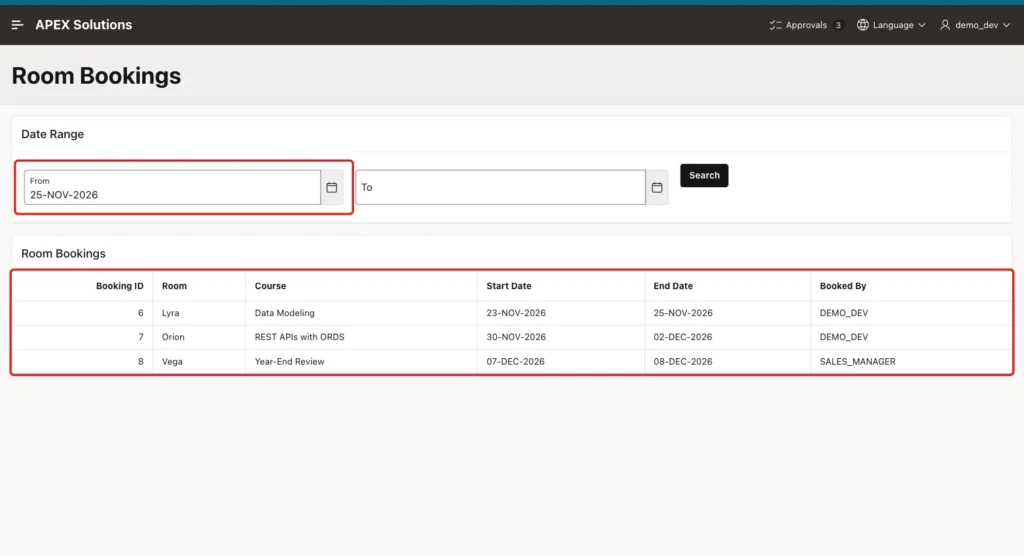Open the From date calendar picker
1024x556 pixels.
(332, 188)
